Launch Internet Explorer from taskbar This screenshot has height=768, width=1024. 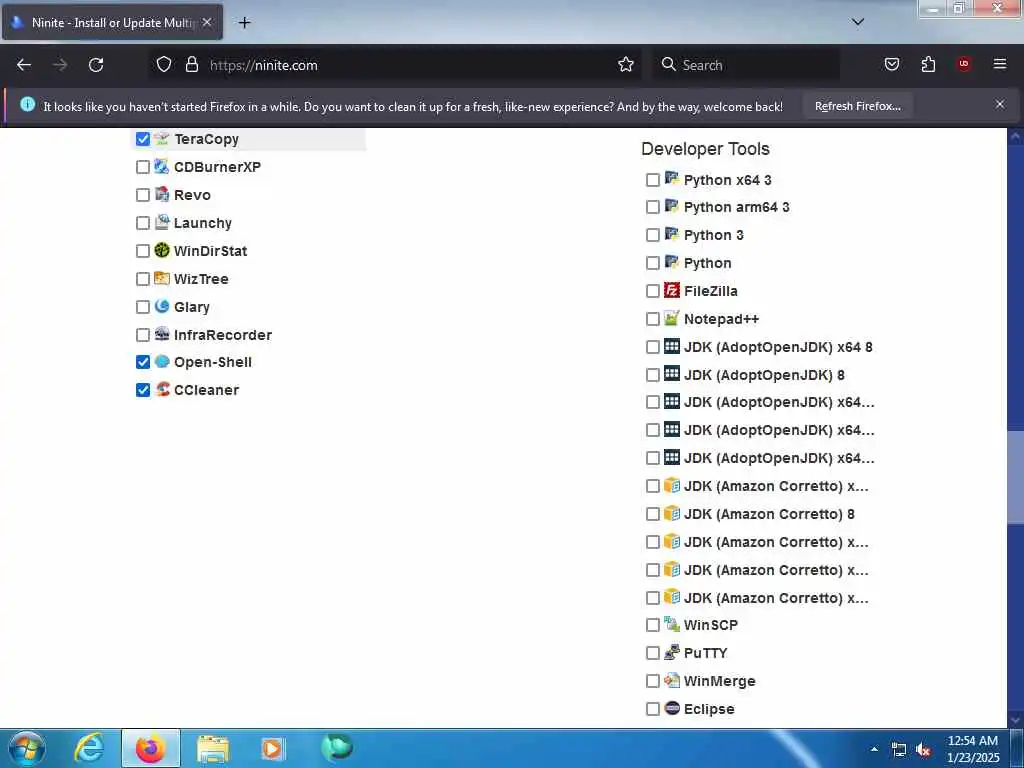(x=89, y=748)
